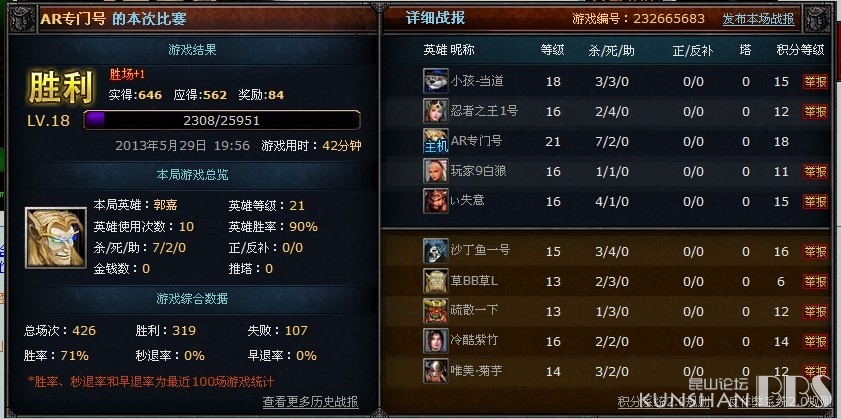Click hero avatar of ぃ失意

tap(436, 201)
